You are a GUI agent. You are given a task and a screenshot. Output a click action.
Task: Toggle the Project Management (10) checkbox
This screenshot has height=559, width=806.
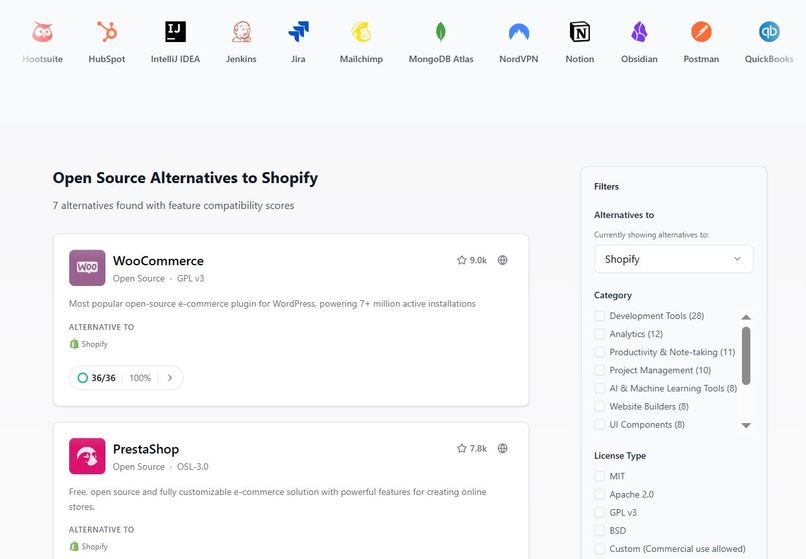(599, 370)
